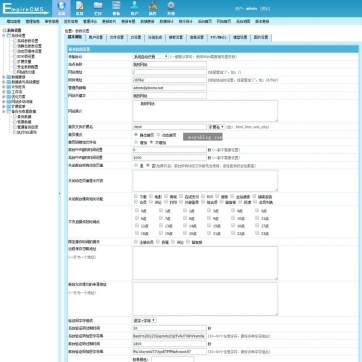Switch to the FTP/EMAIL tab

coord(218,38)
